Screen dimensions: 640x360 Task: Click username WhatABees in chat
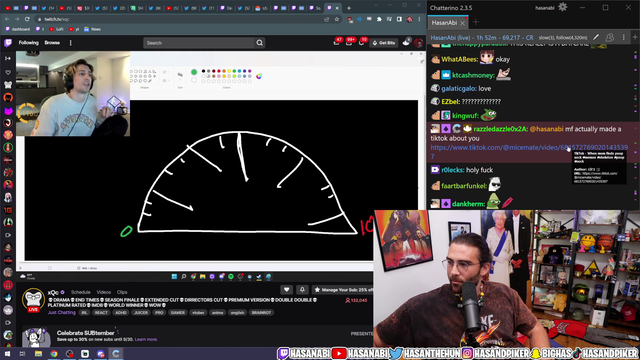tap(460, 59)
